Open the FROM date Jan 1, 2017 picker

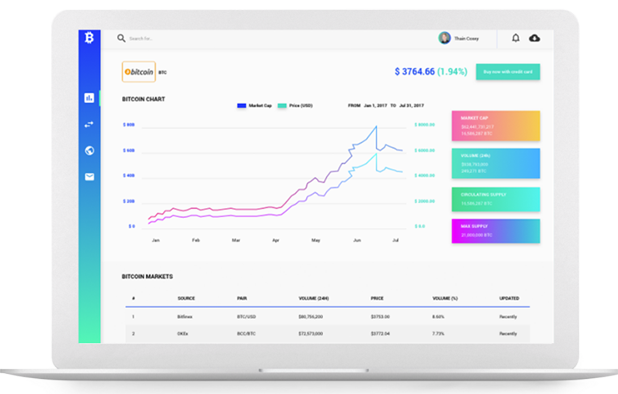point(375,106)
